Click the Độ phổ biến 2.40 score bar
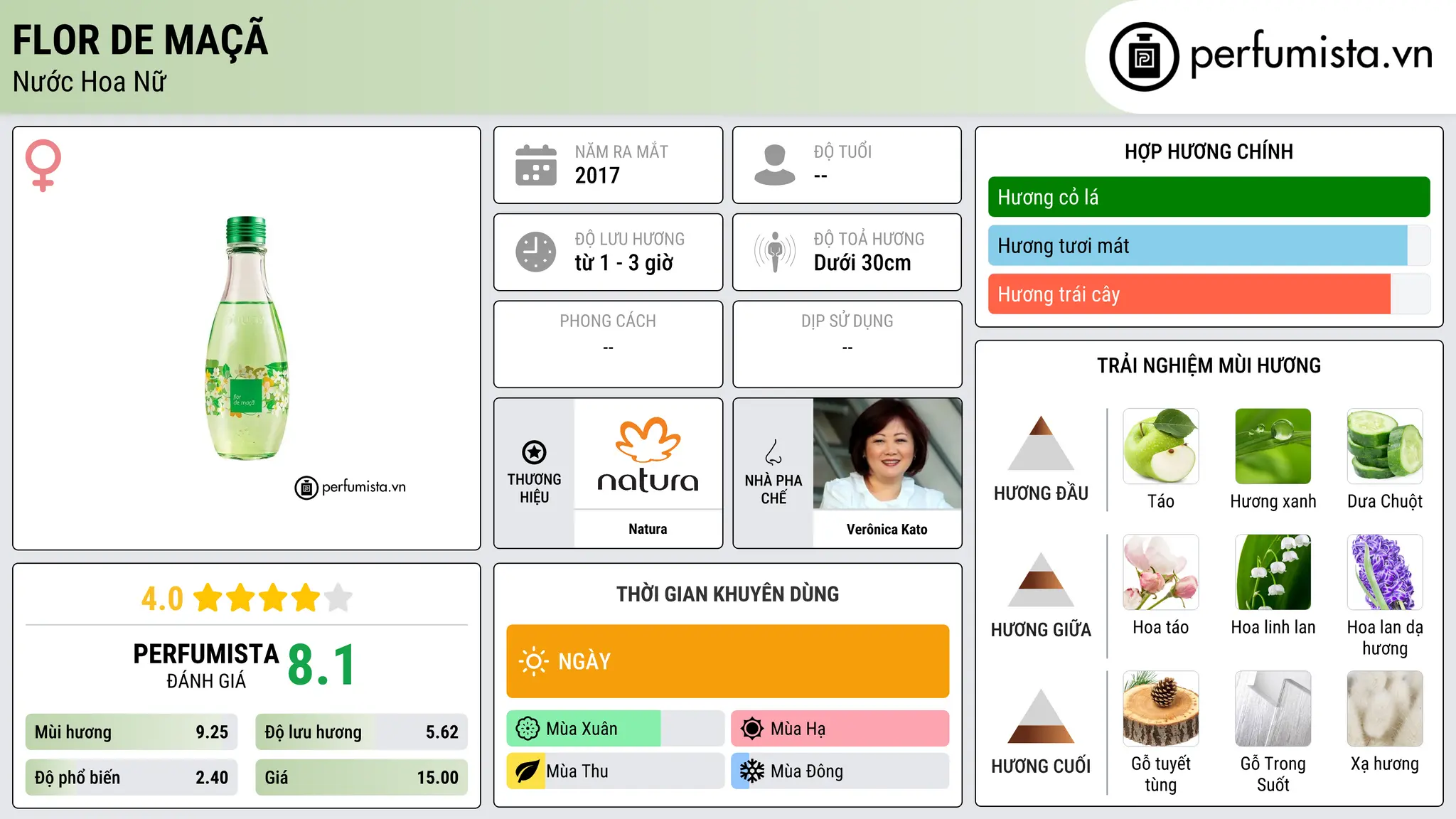The image size is (1456, 819). (132, 778)
